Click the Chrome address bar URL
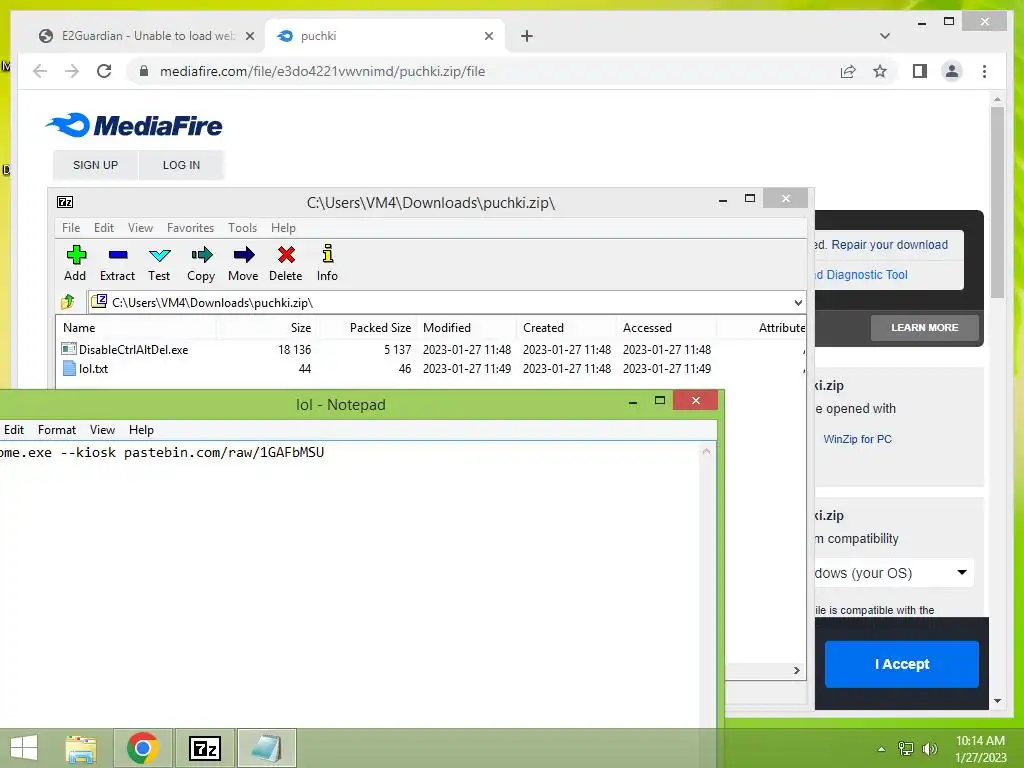 (x=323, y=71)
